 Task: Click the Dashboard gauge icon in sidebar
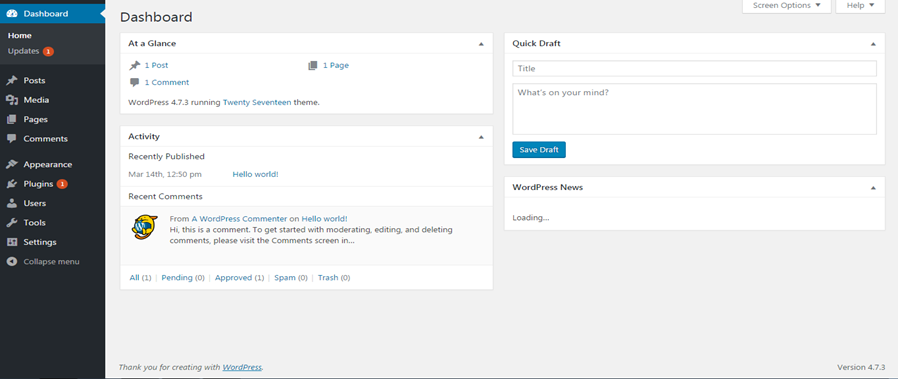coord(12,13)
